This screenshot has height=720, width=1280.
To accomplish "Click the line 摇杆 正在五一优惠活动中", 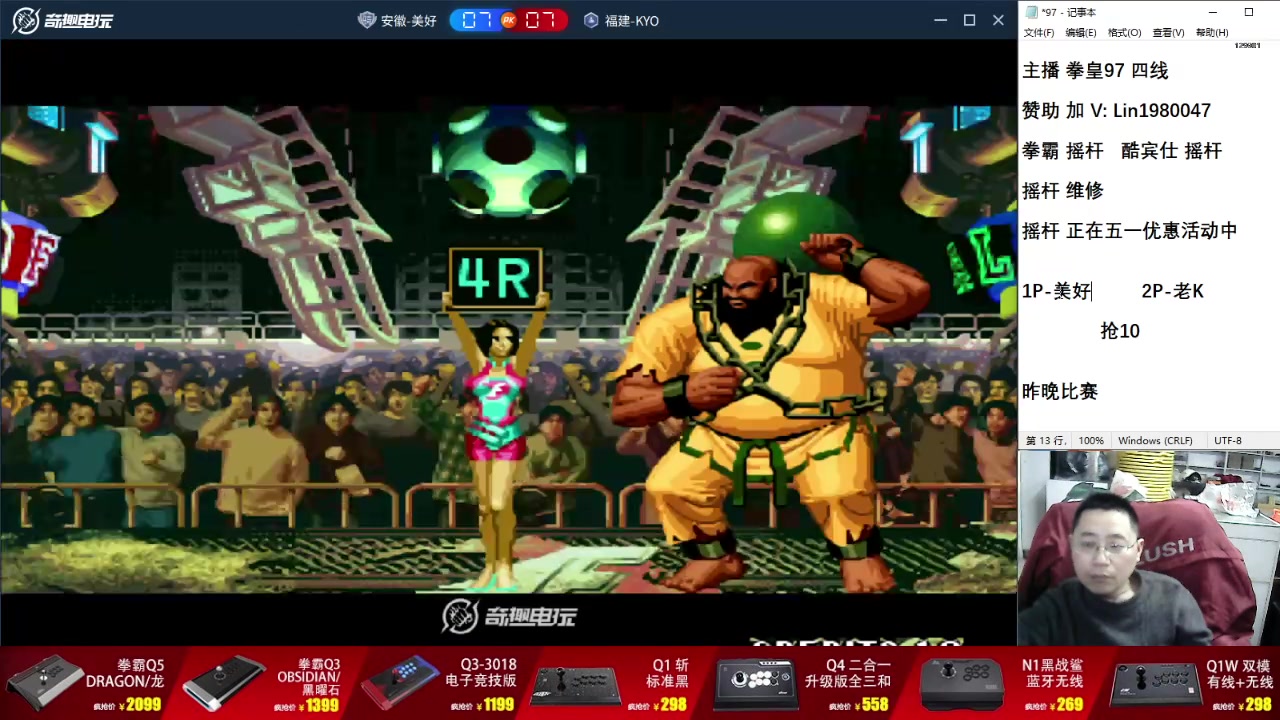I will pos(1129,231).
